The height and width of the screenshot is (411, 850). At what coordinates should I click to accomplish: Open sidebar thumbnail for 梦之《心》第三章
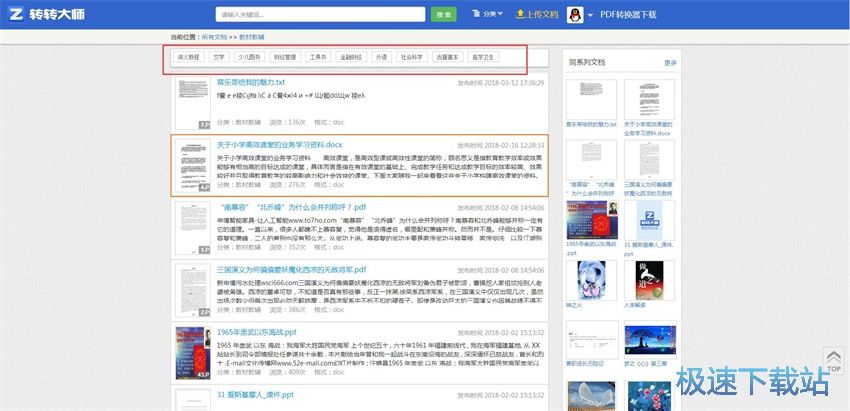click(649, 341)
